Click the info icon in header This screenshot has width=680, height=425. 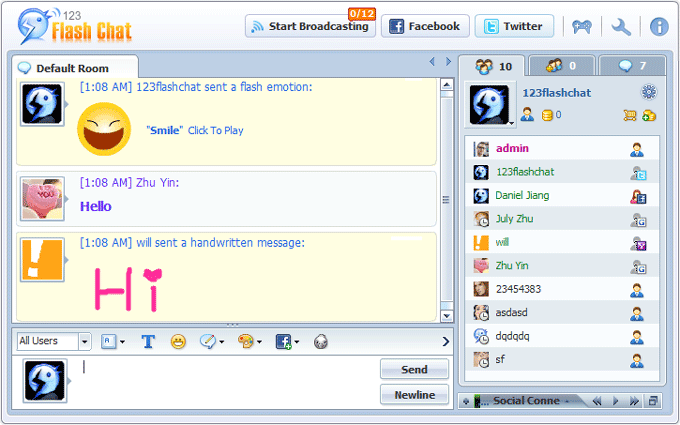pyautogui.click(x=659, y=27)
